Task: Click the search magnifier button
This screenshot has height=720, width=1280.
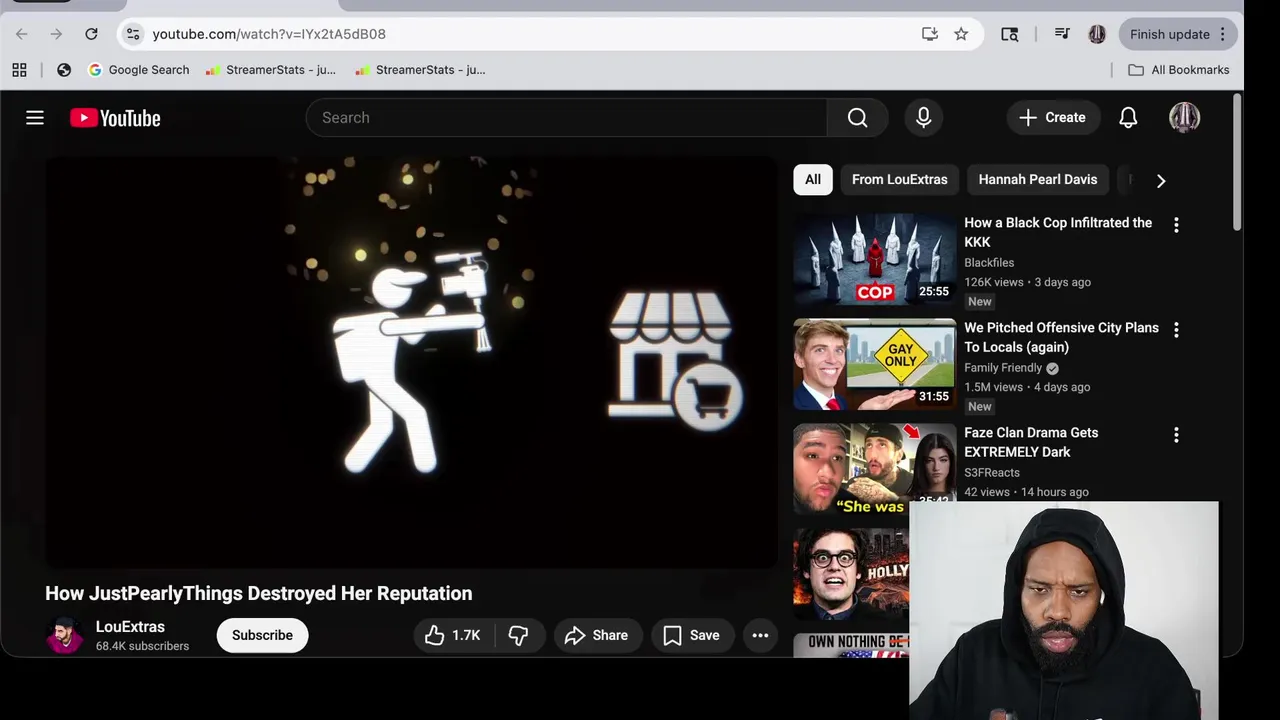Action: click(x=857, y=118)
